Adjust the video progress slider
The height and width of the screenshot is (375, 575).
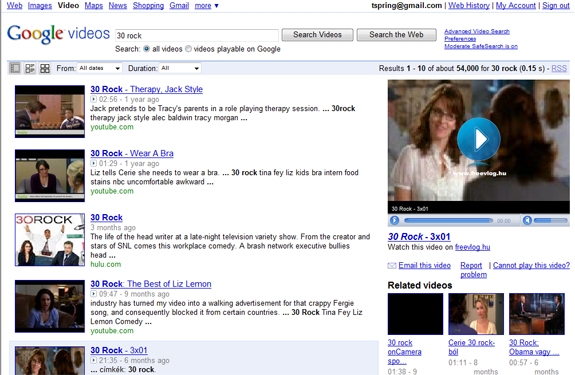448,221
